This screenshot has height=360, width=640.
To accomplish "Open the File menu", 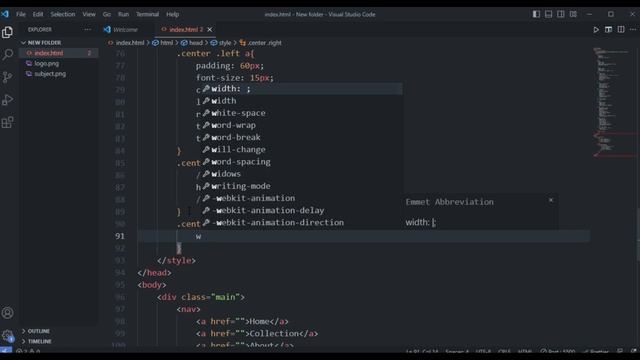I will click(x=21, y=14).
